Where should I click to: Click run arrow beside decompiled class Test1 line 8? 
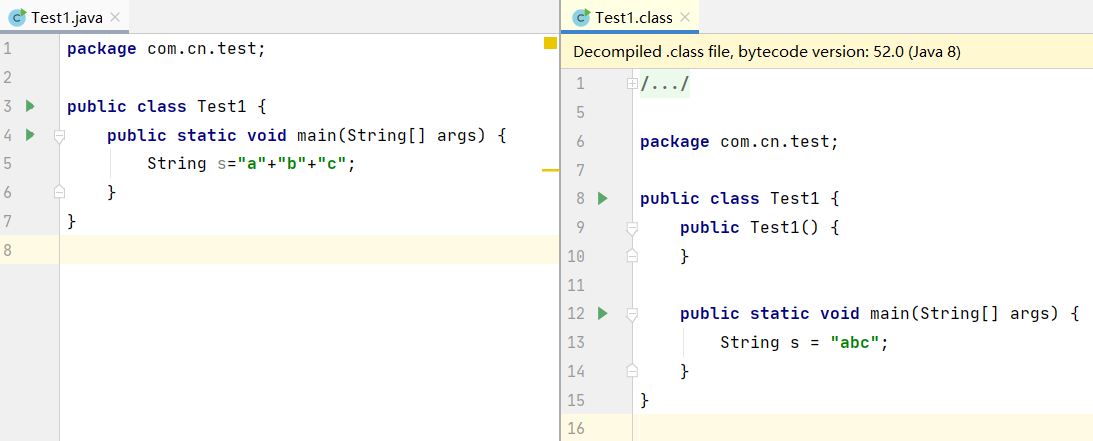(x=603, y=199)
